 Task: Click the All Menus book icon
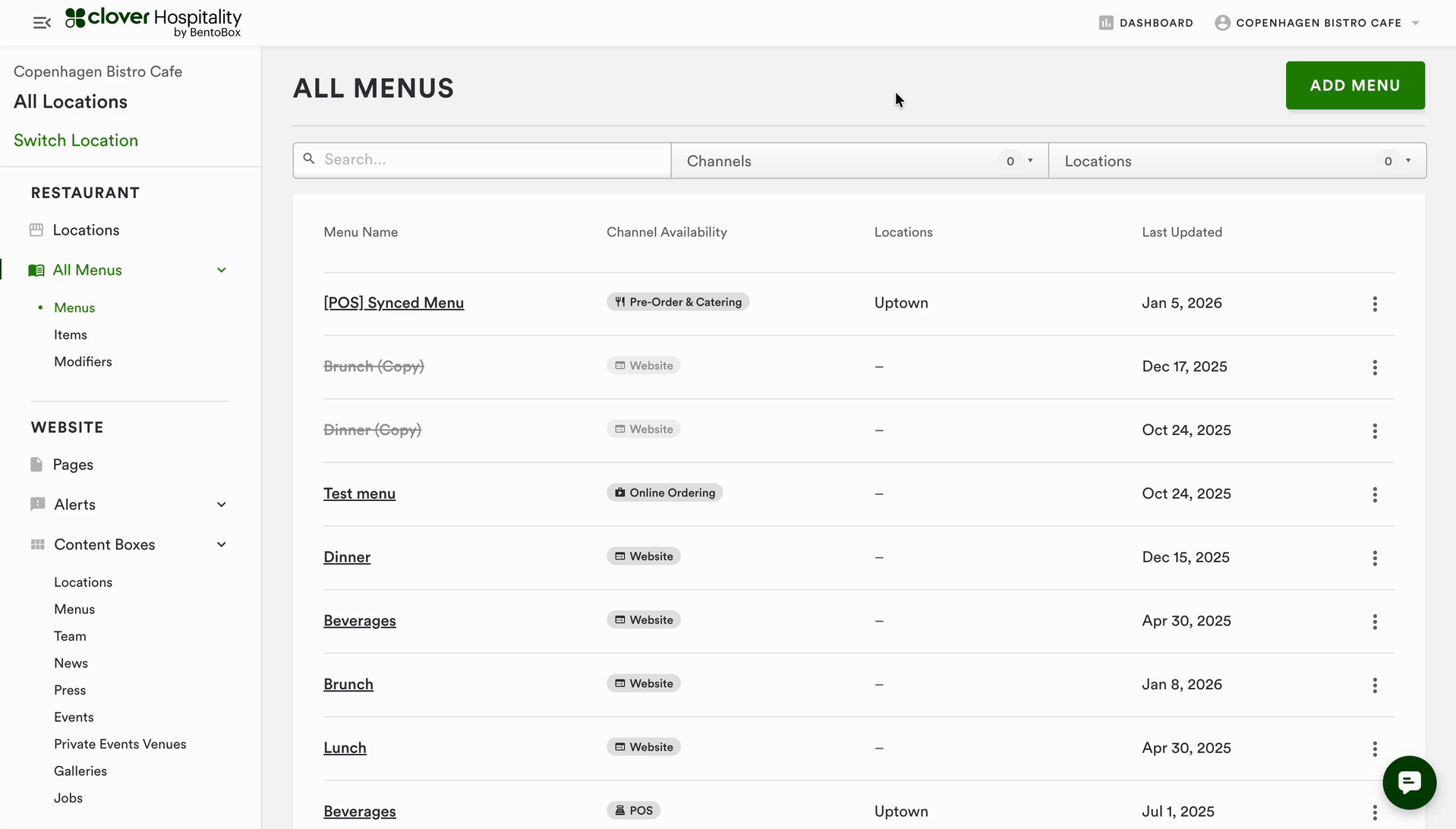click(x=36, y=270)
